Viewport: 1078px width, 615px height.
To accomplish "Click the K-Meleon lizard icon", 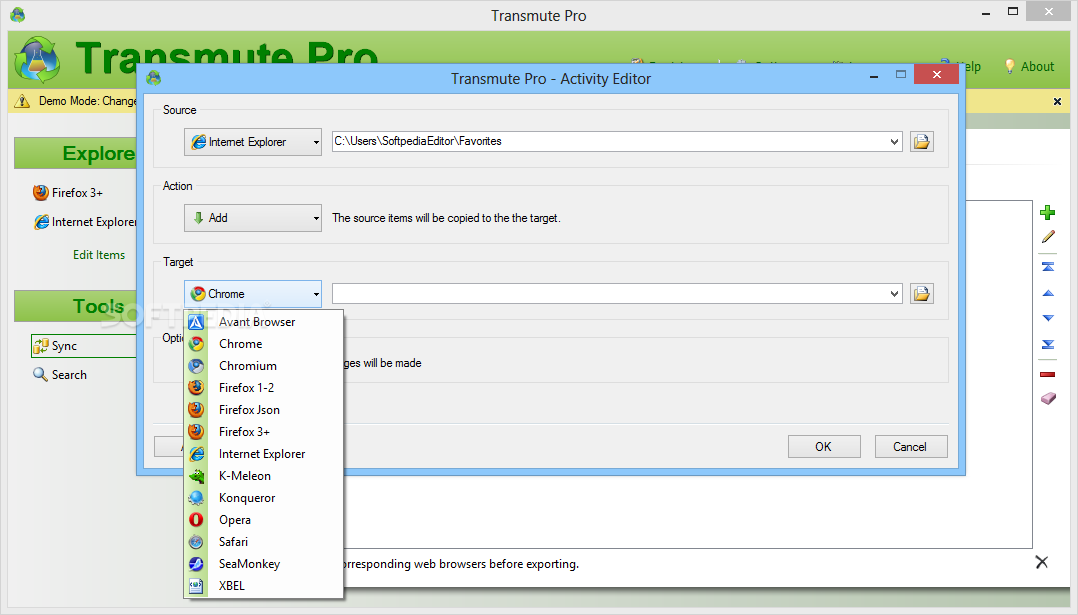I will (197, 476).
